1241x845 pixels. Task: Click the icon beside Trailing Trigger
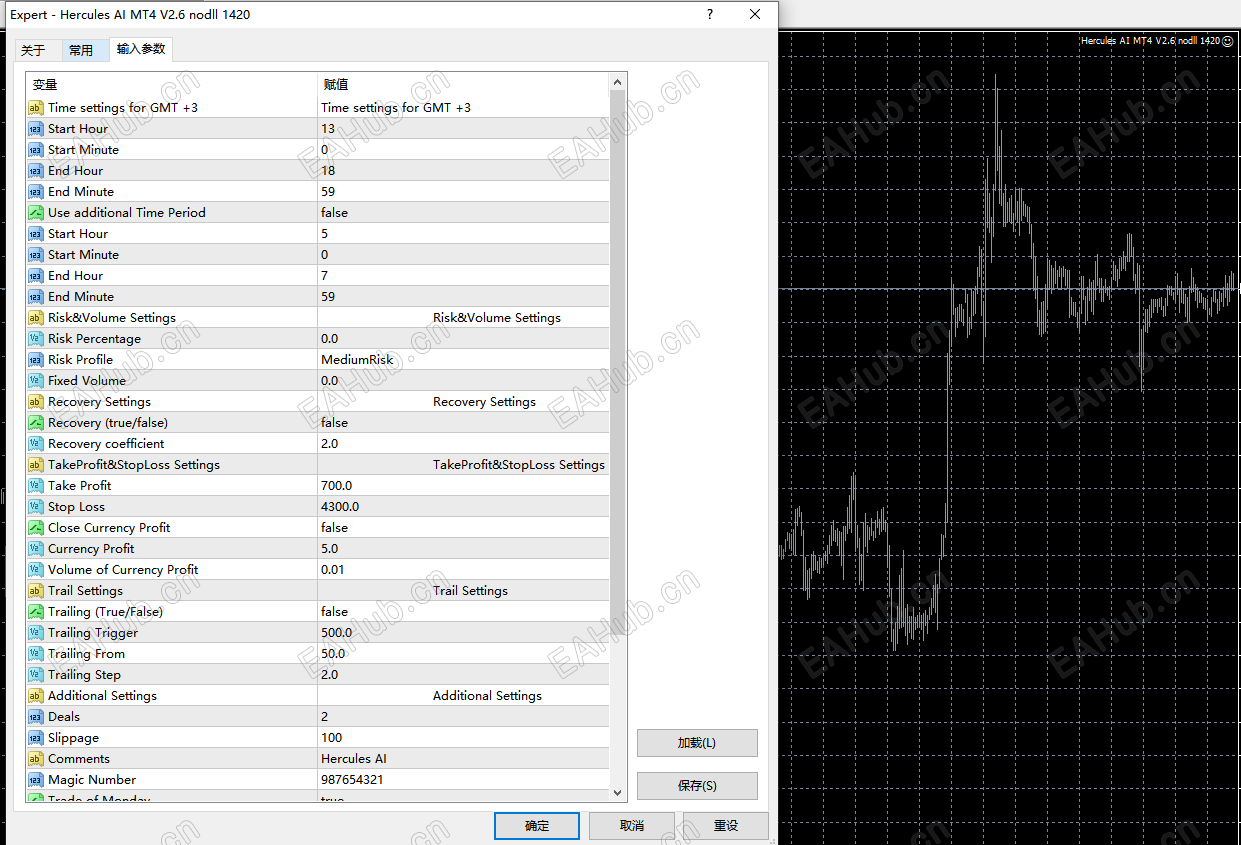[36, 633]
